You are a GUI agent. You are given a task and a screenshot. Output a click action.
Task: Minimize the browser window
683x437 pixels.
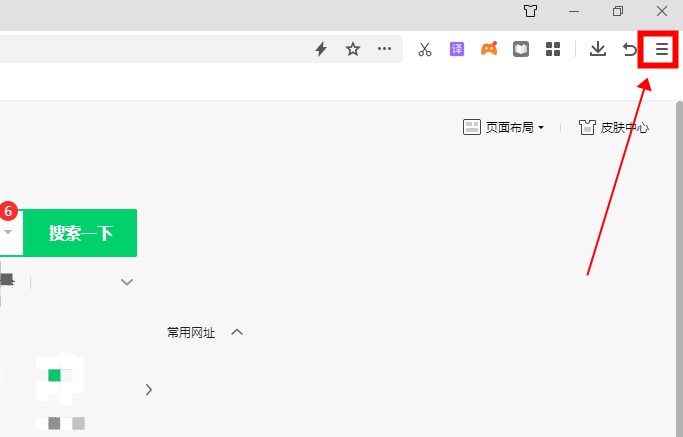click(x=574, y=11)
